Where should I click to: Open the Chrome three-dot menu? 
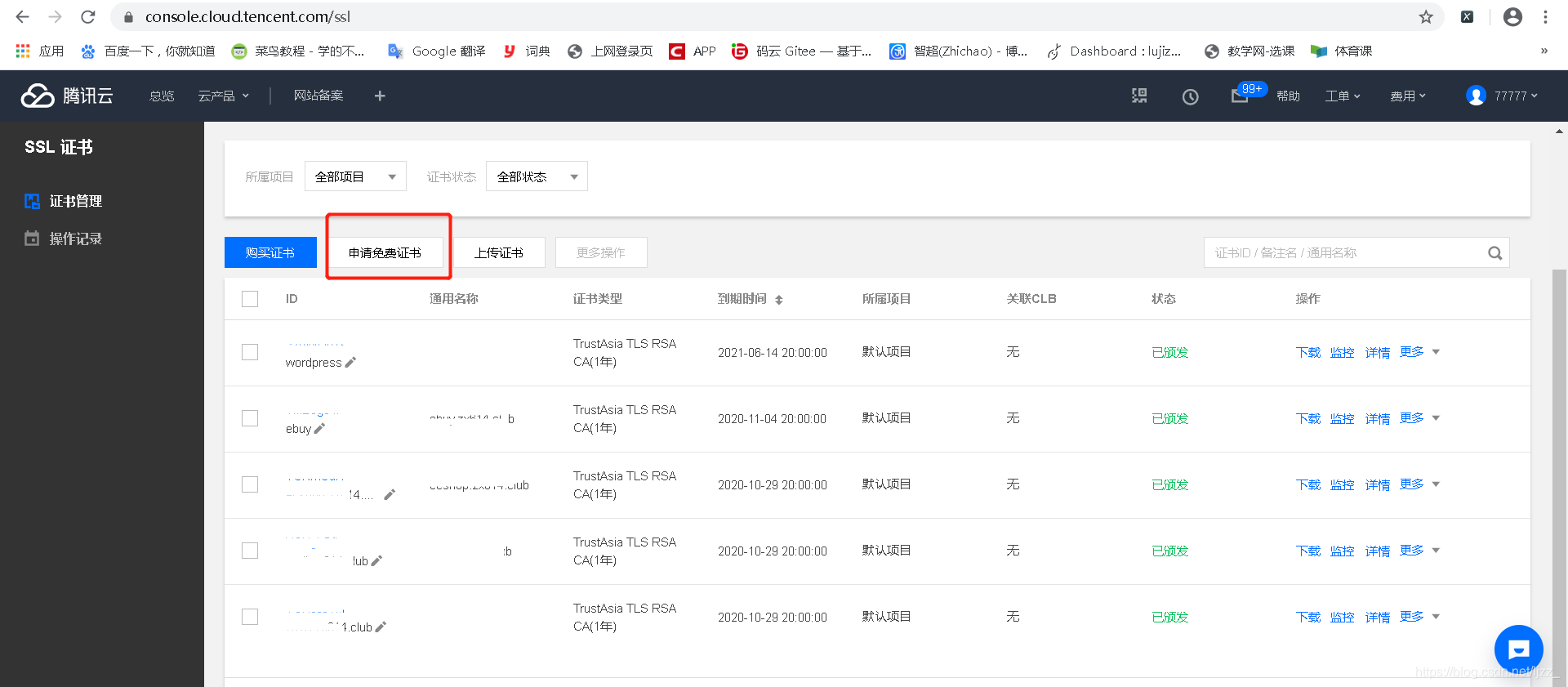click(x=1545, y=16)
